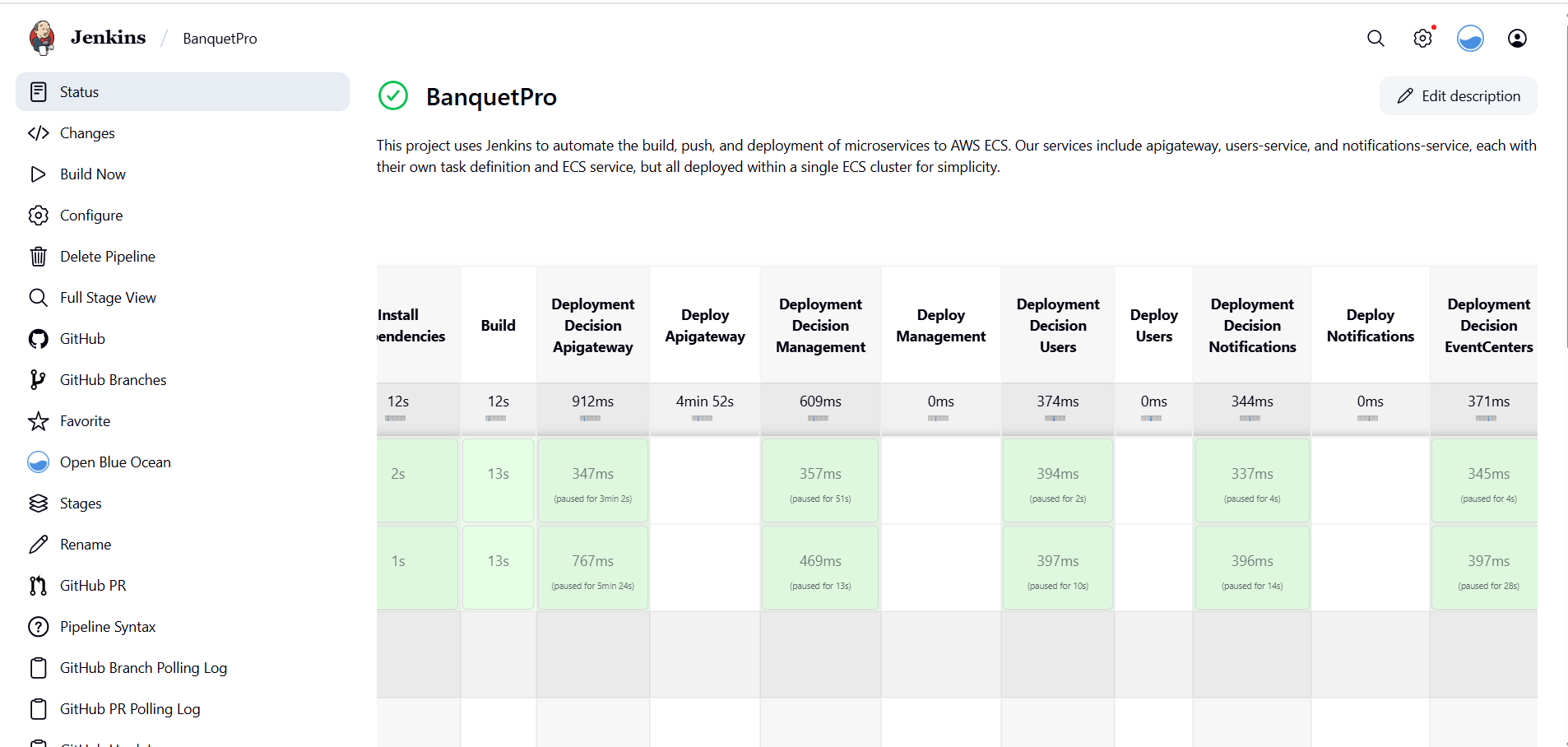The height and width of the screenshot is (747, 1568).
Task: Click the Build Now play icon
Action: [38, 174]
